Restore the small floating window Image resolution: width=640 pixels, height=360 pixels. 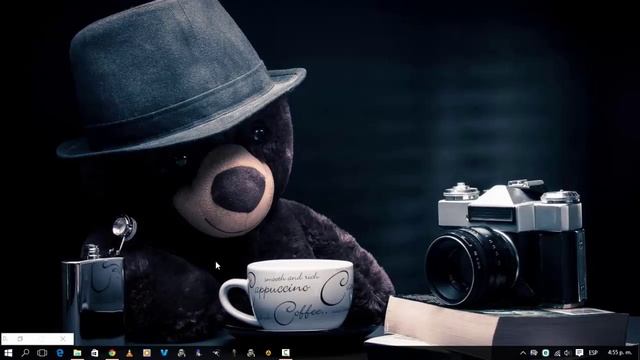(20, 339)
